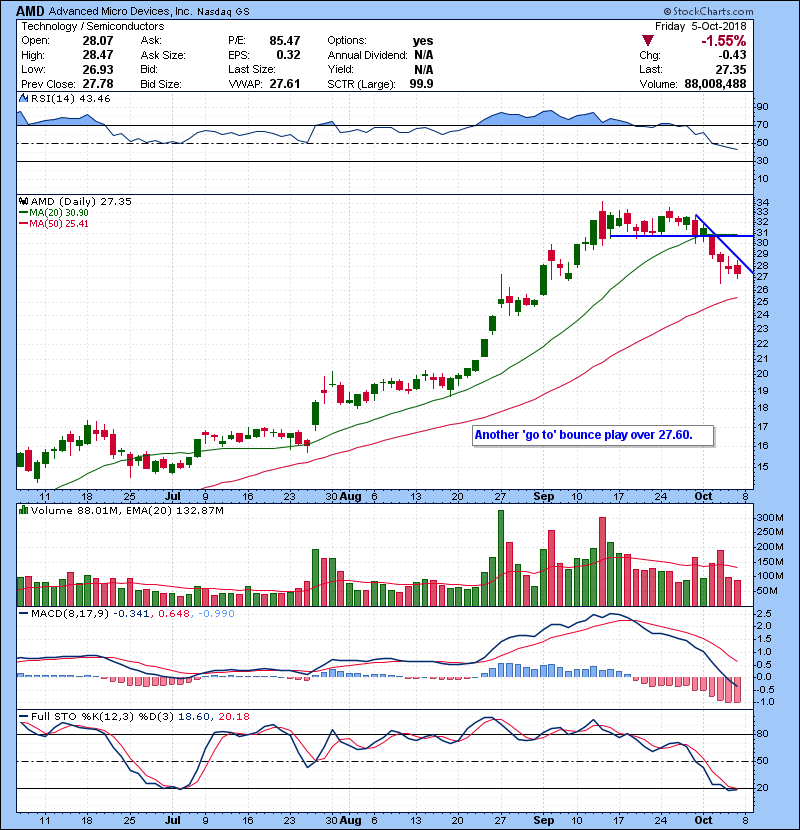
Task: Click the Volume panel bar icon
Action: [23, 510]
